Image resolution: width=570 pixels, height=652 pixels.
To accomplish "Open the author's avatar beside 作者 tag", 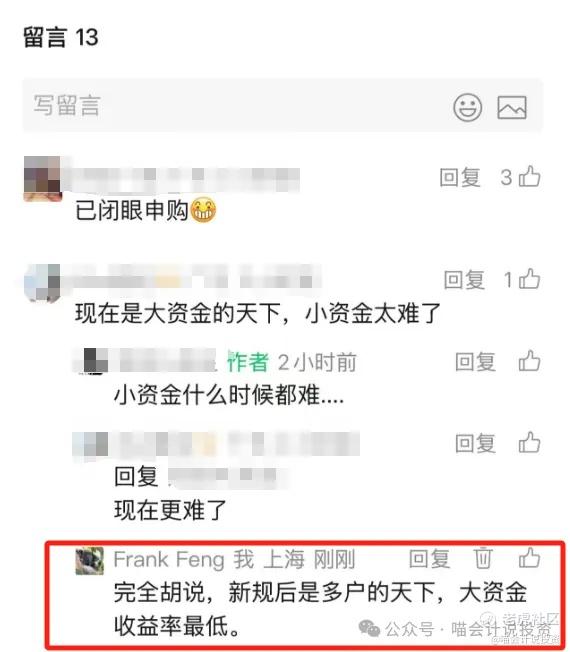I will click(91, 361).
